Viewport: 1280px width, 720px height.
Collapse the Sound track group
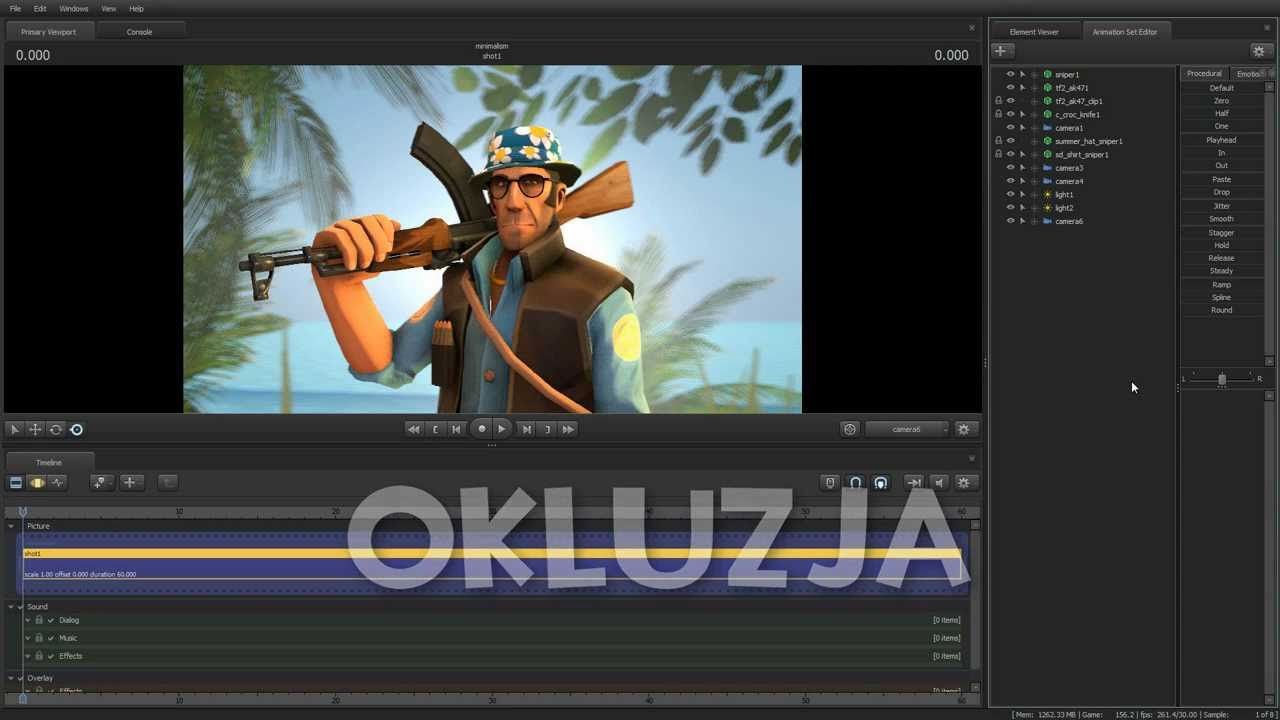coord(11,607)
